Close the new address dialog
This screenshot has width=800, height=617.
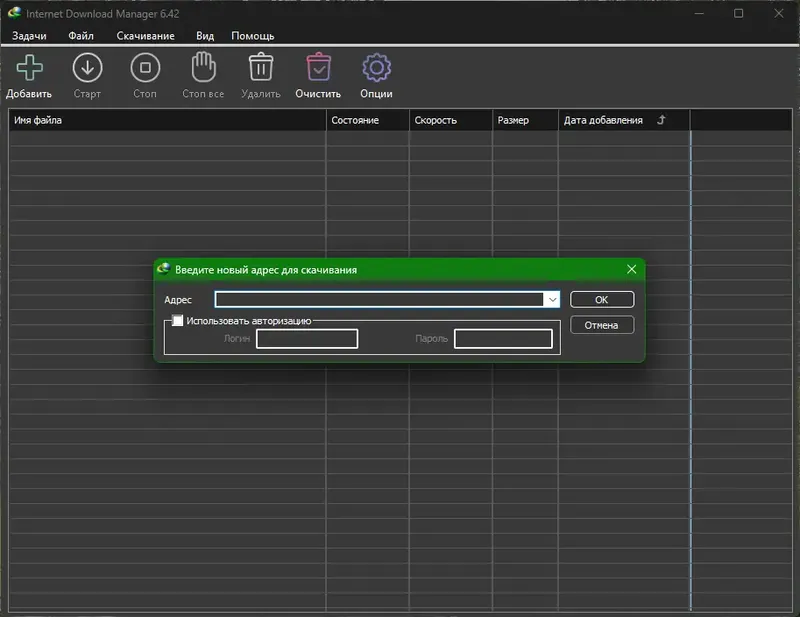click(632, 269)
